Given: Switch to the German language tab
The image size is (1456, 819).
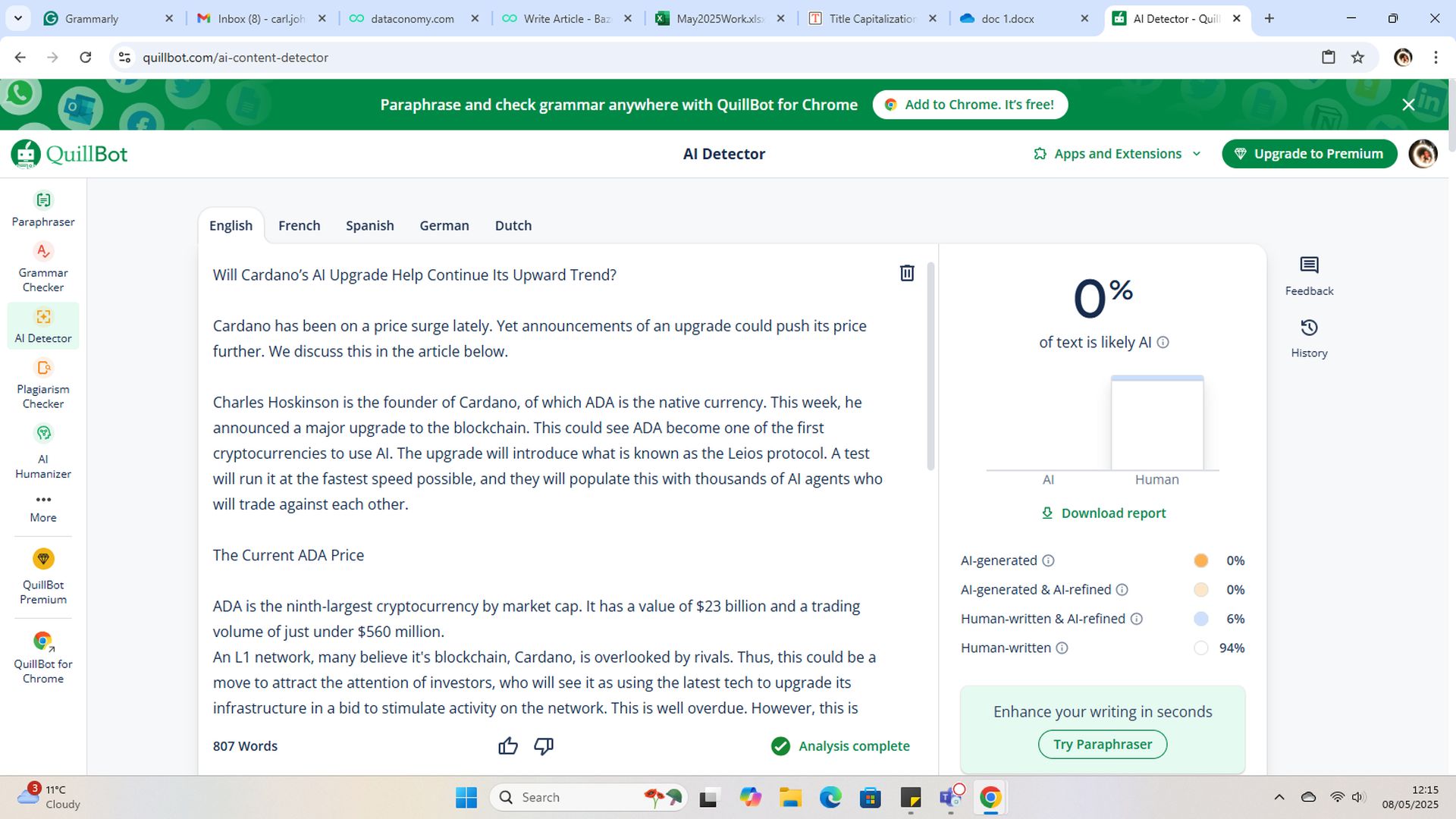Looking at the screenshot, I should (444, 226).
